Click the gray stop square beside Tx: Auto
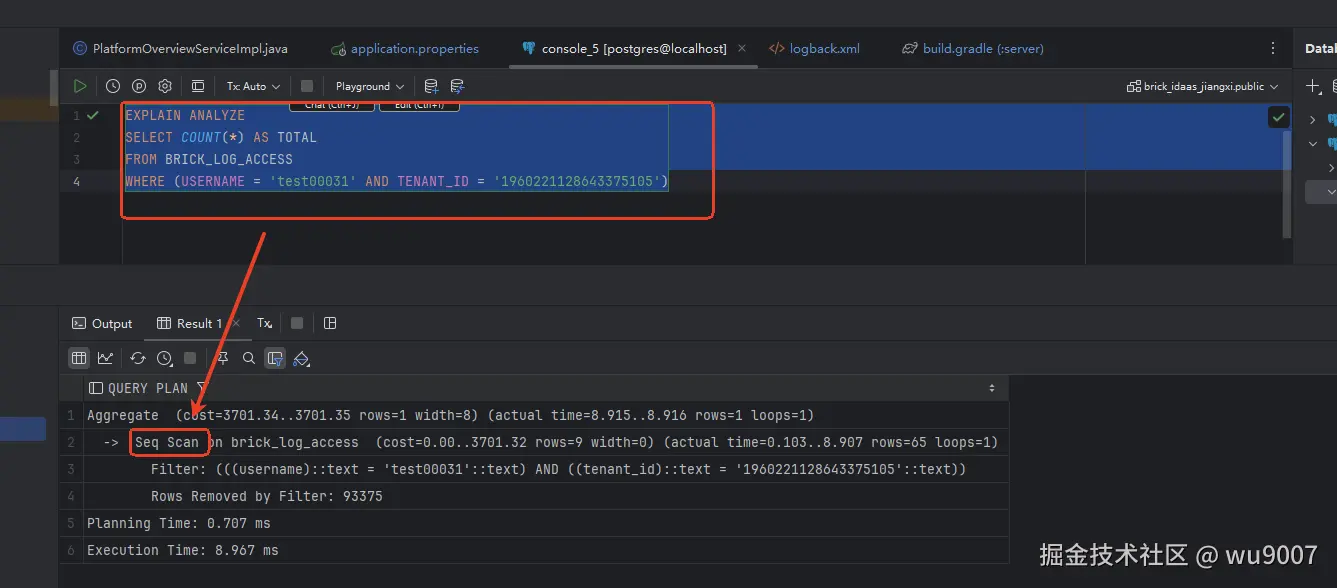This screenshot has height=588, width=1337. (x=307, y=86)
